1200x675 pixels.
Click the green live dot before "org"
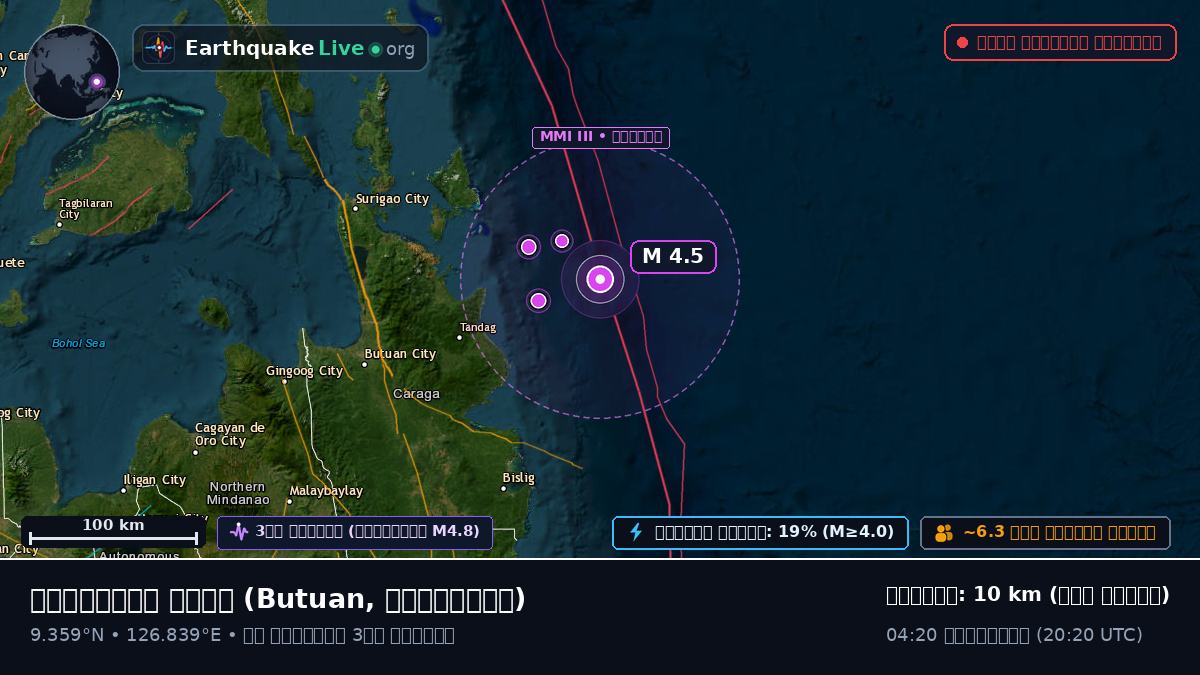tap(376, 49)
